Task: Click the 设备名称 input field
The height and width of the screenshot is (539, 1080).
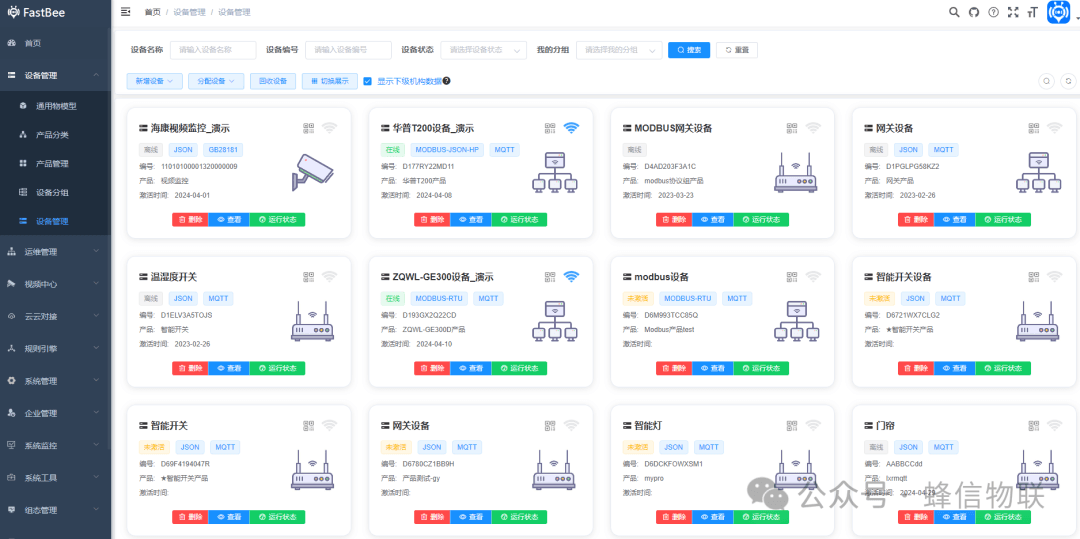Action: 213,50
